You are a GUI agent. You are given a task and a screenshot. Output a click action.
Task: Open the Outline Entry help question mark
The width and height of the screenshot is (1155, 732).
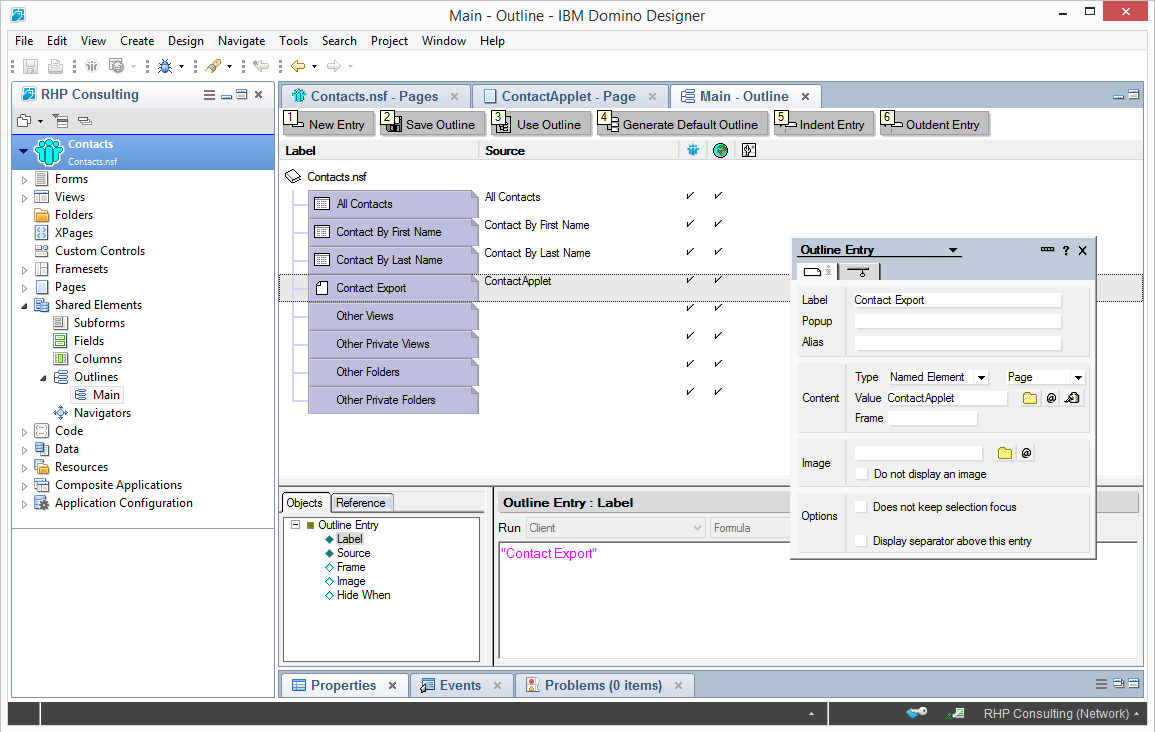(x=1066, y=251)
